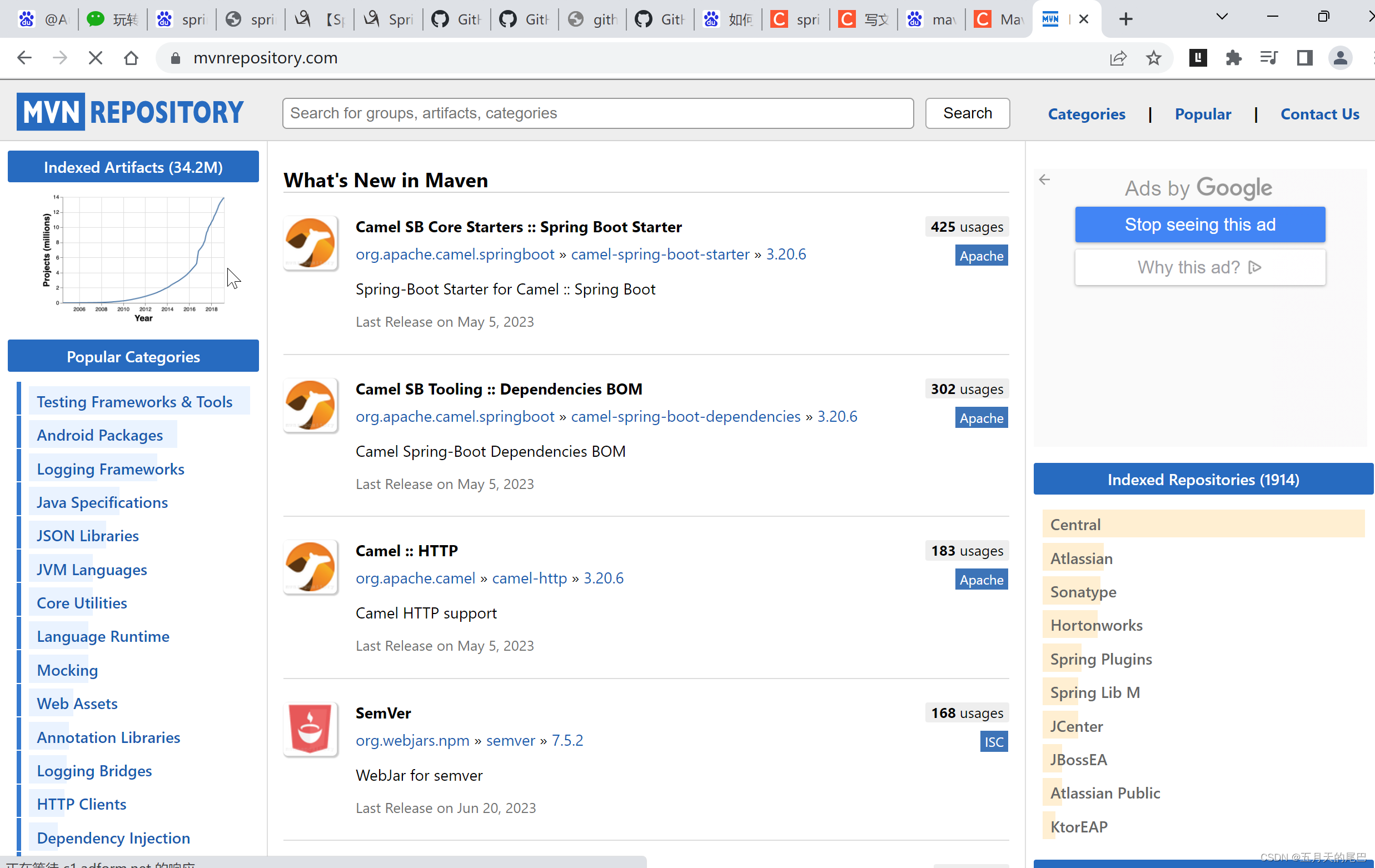This screenshot has width=1375, height=868.
Task: Open a new browser tab
Action: (1125, 19)
